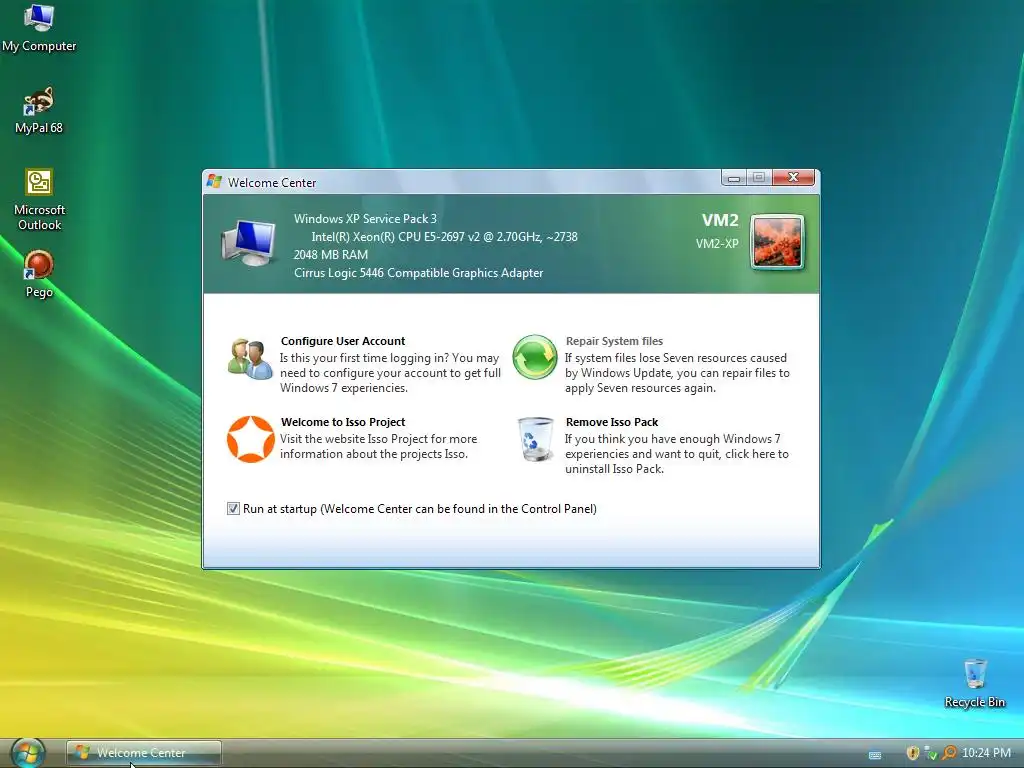Click the computer monitor icon in header
Screen dimensions: 1024x768
[249, 242]
